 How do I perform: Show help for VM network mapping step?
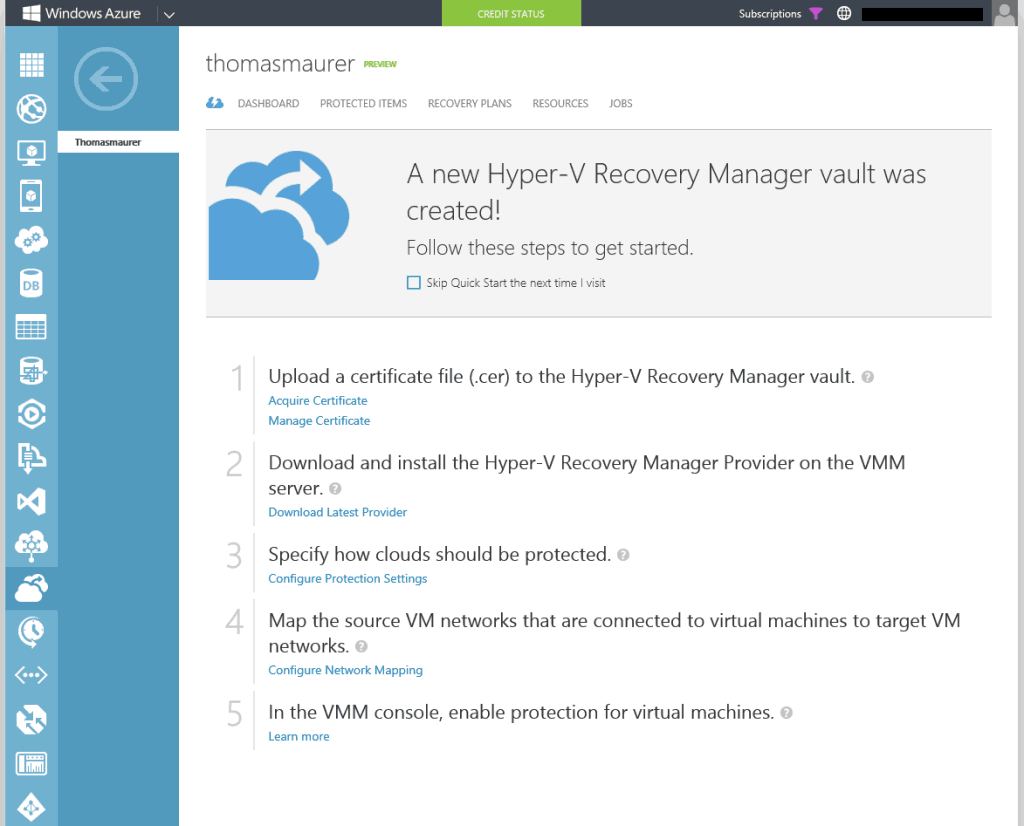coord(361,646)
